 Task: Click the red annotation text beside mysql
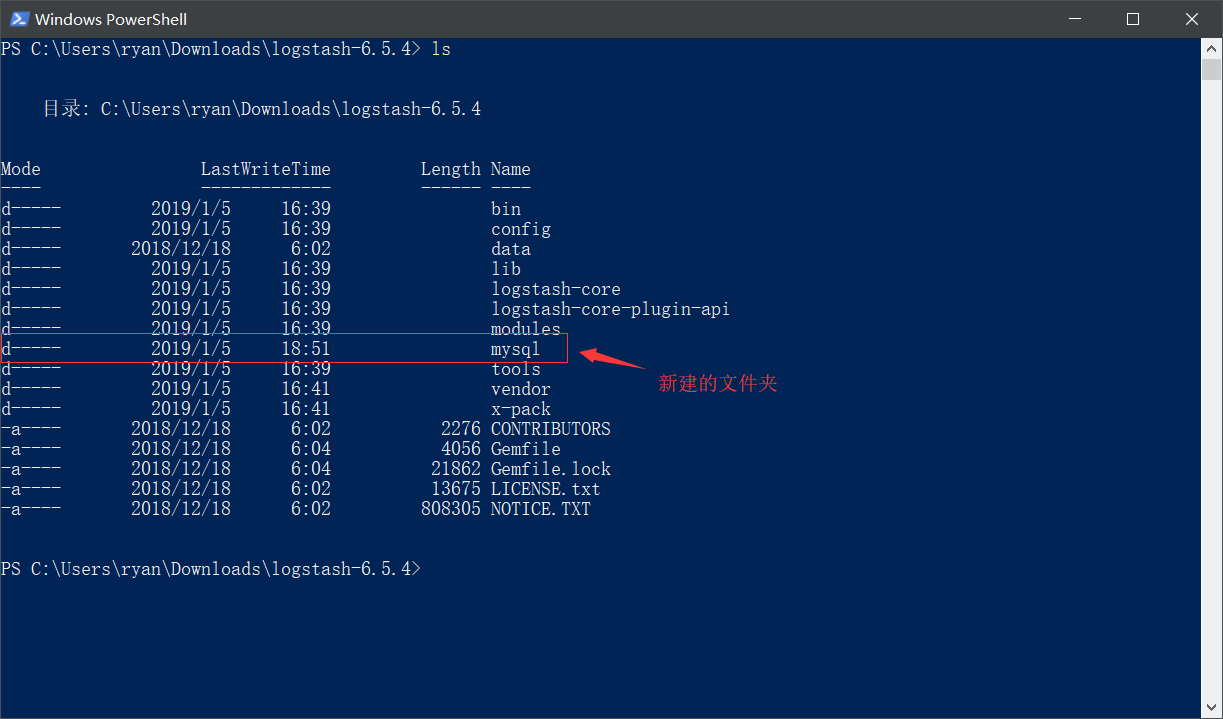click(x=717, y=383)
